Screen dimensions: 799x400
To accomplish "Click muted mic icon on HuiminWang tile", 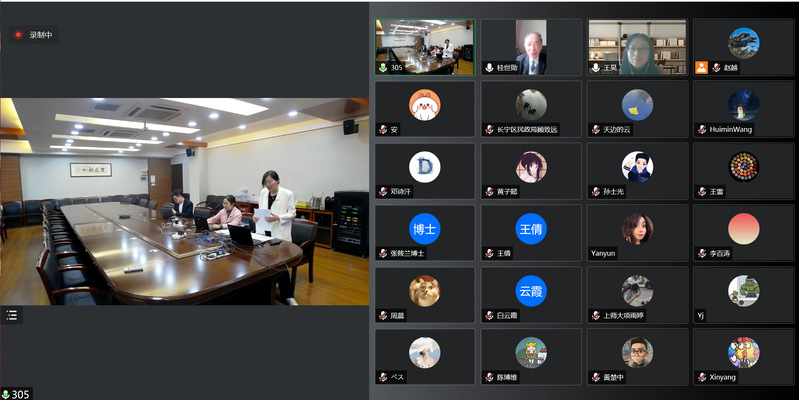I will pyautogui.click(x=702, y=129).
